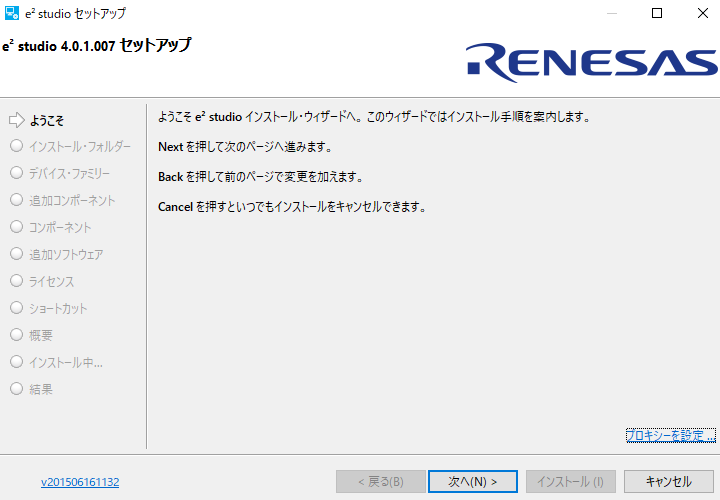720x500 pixels.
Task: Open the v201506161132 version link
Action: pos(80,482)
